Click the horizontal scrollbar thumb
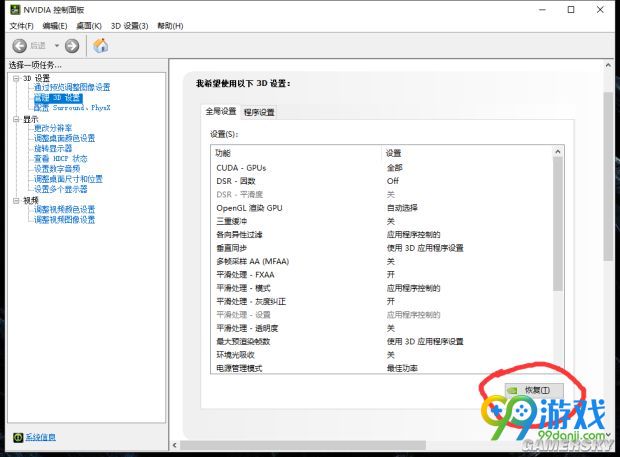Image resolution: width=620 pixels, height=457 pixels. 303,445
